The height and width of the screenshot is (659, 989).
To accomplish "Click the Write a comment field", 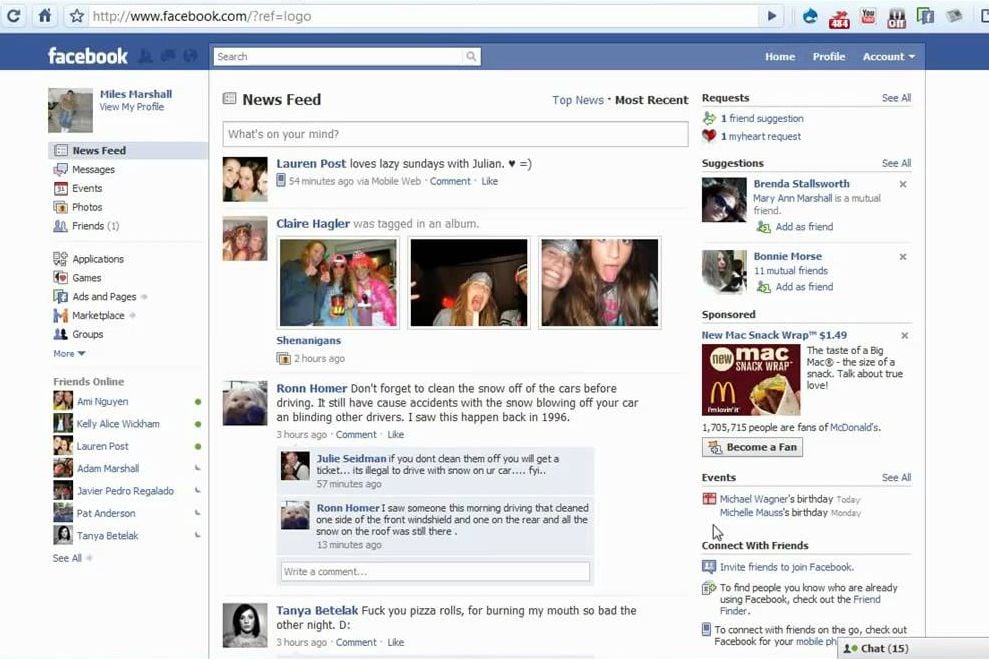I will tap(435, 571).
